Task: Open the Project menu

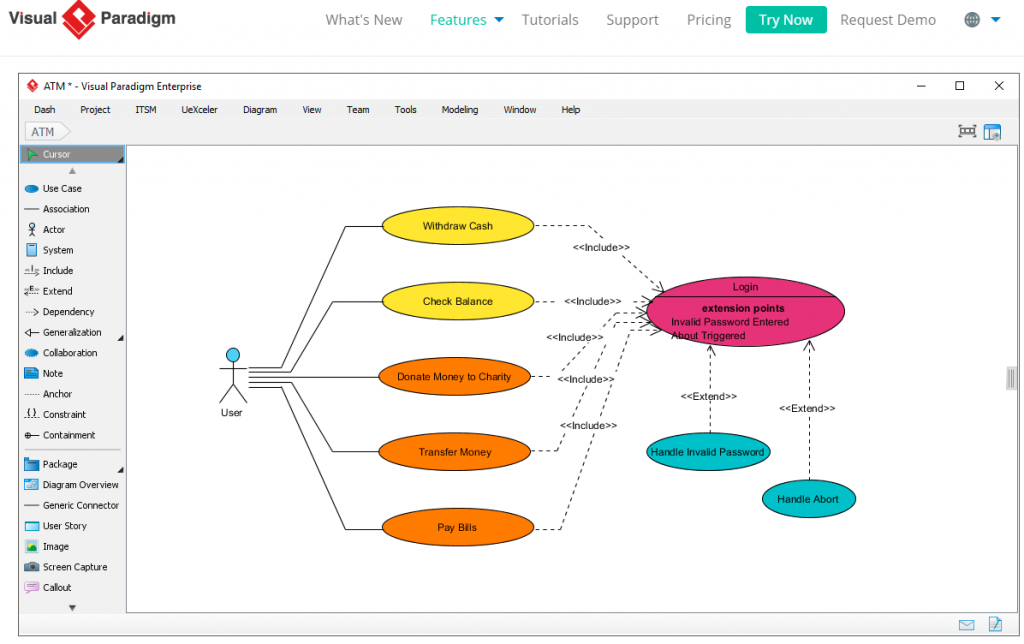Action: click(95, 110)
